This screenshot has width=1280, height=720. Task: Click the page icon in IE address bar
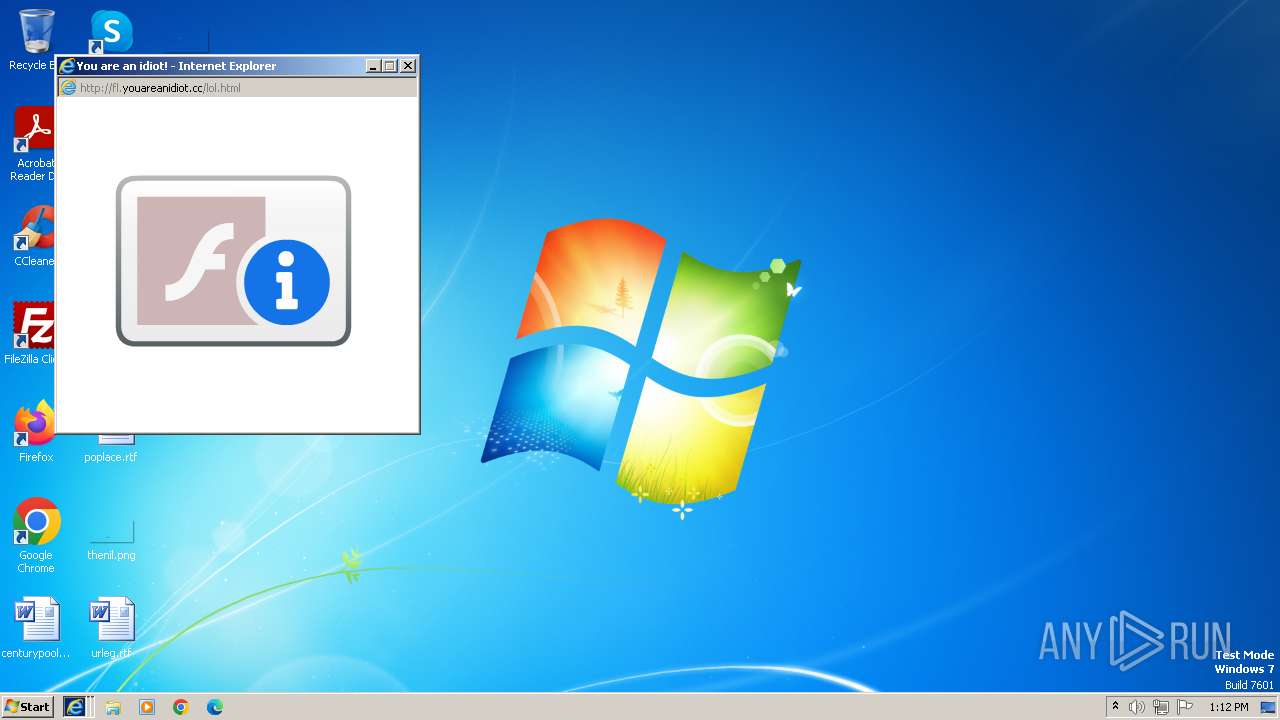pos(68,88)
